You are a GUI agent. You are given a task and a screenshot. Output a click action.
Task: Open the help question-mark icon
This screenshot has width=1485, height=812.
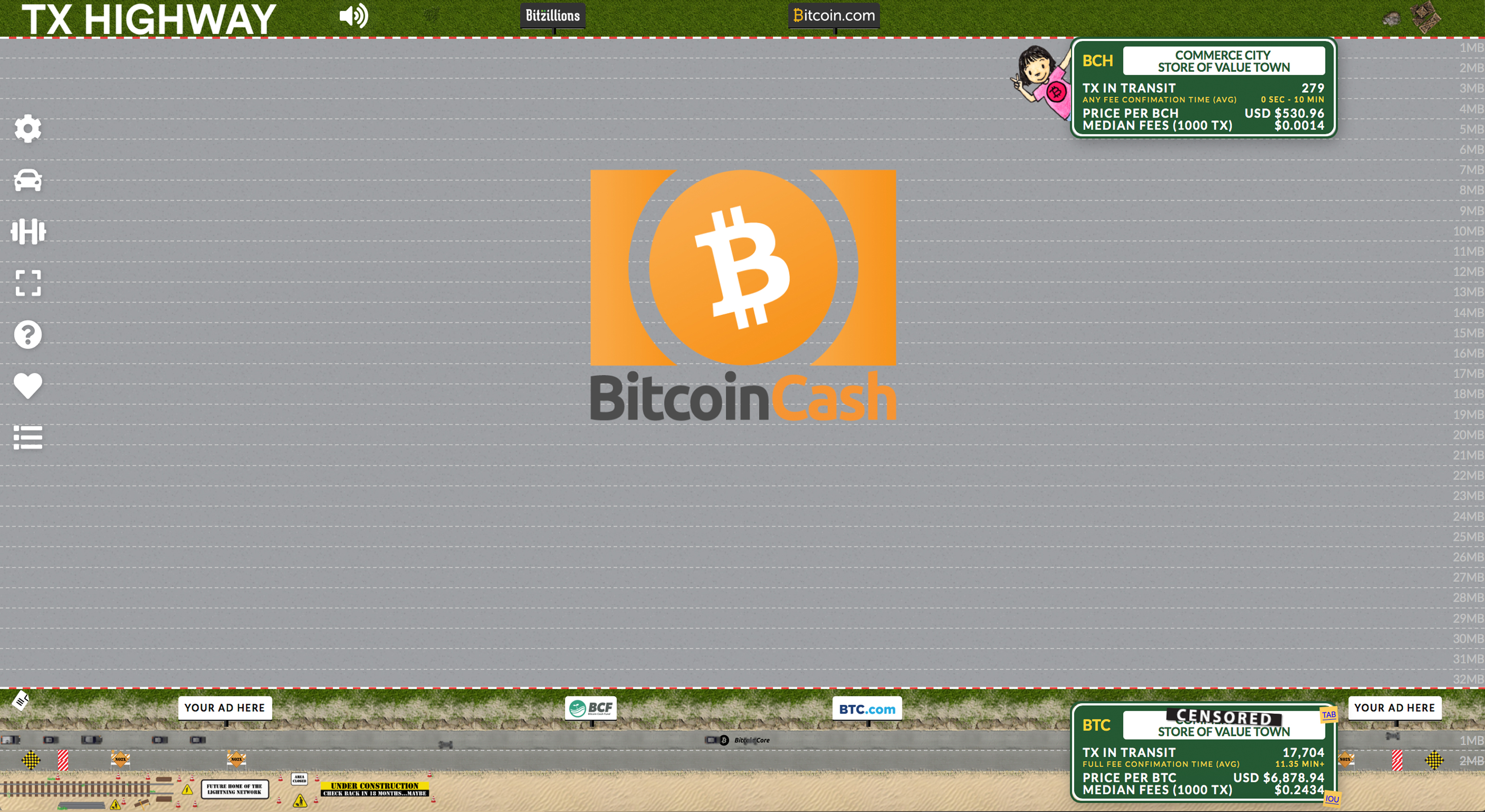click(28, 334)
